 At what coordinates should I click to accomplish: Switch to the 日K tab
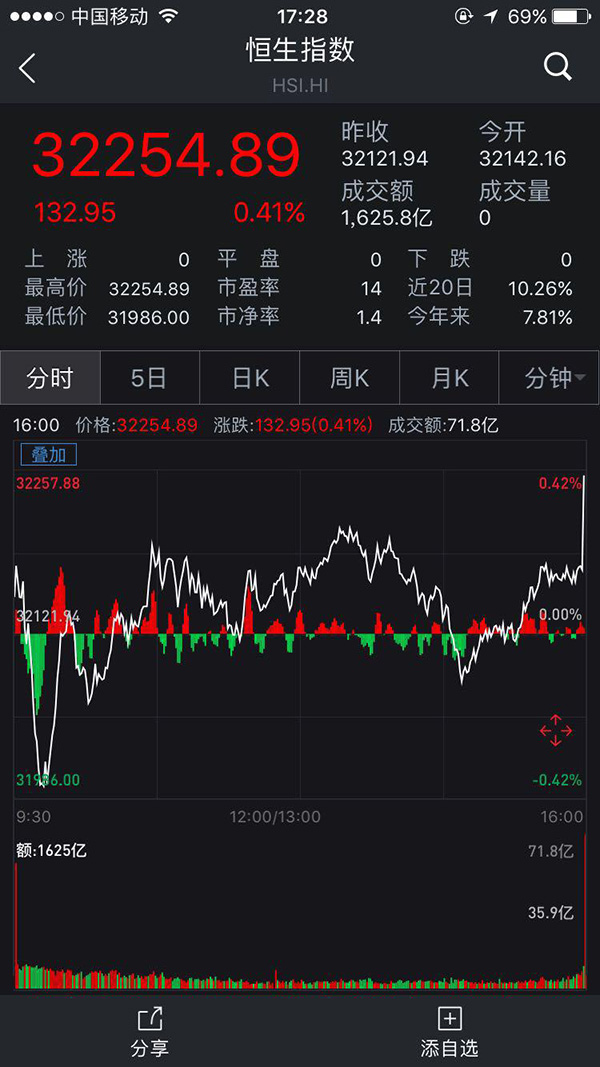click(x=250, y=378)
